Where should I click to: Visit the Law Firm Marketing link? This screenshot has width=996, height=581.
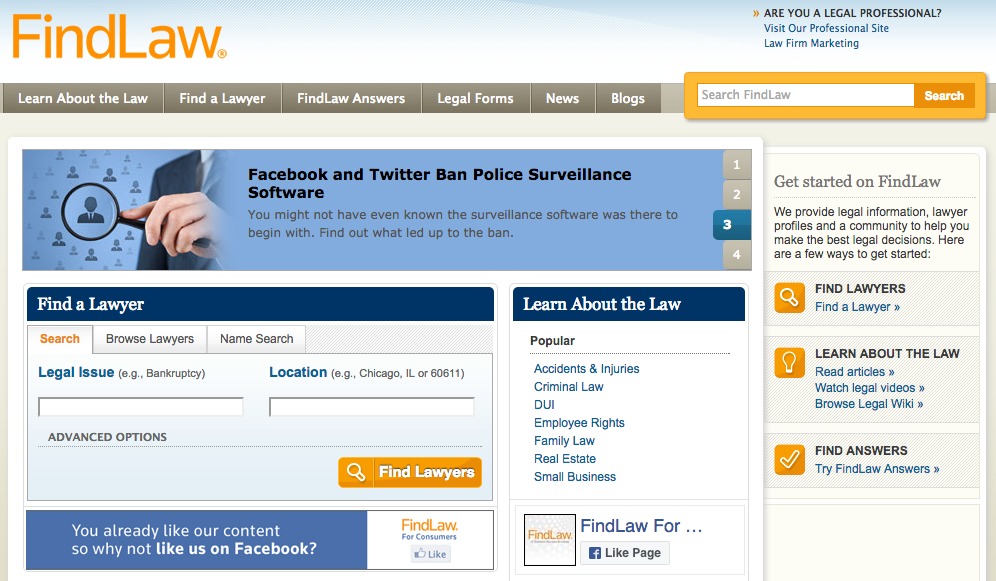click(810, 43)
